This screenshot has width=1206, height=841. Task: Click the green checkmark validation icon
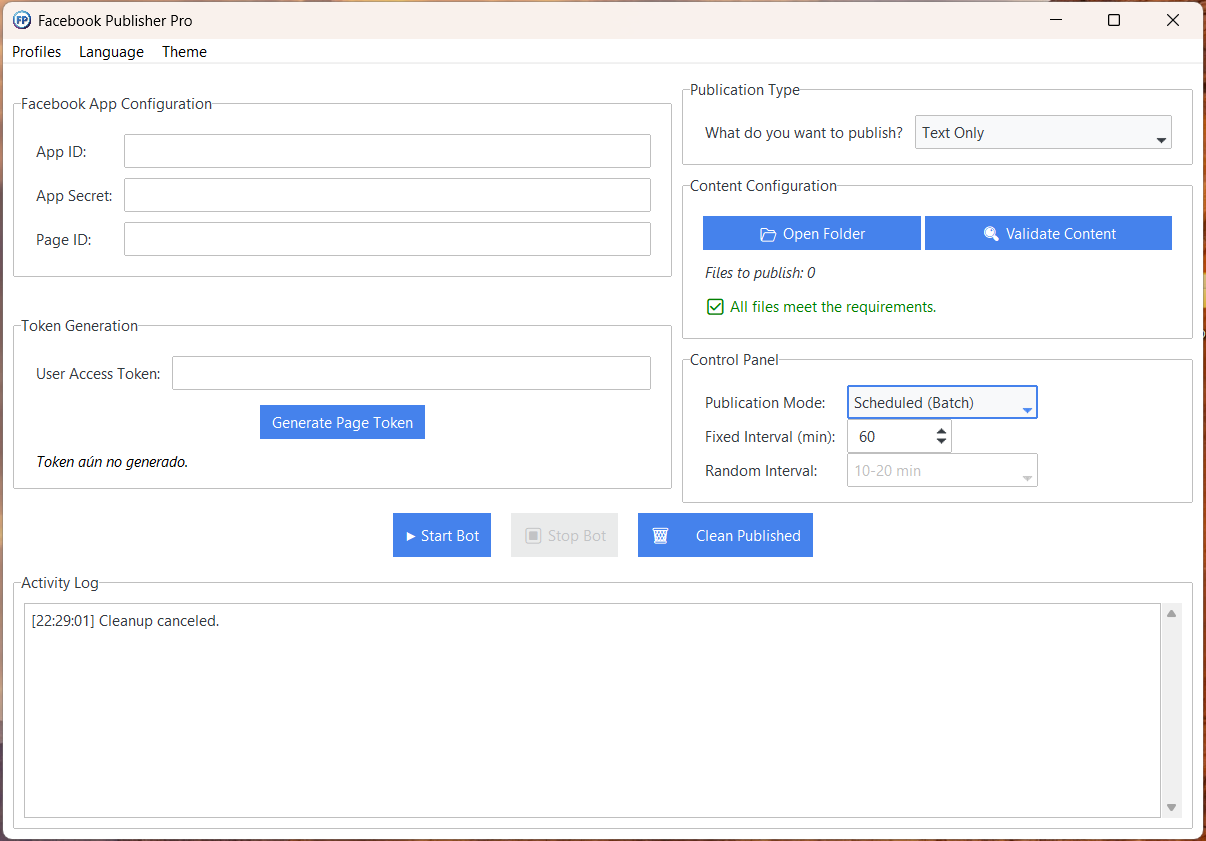[x=715, y=307]
